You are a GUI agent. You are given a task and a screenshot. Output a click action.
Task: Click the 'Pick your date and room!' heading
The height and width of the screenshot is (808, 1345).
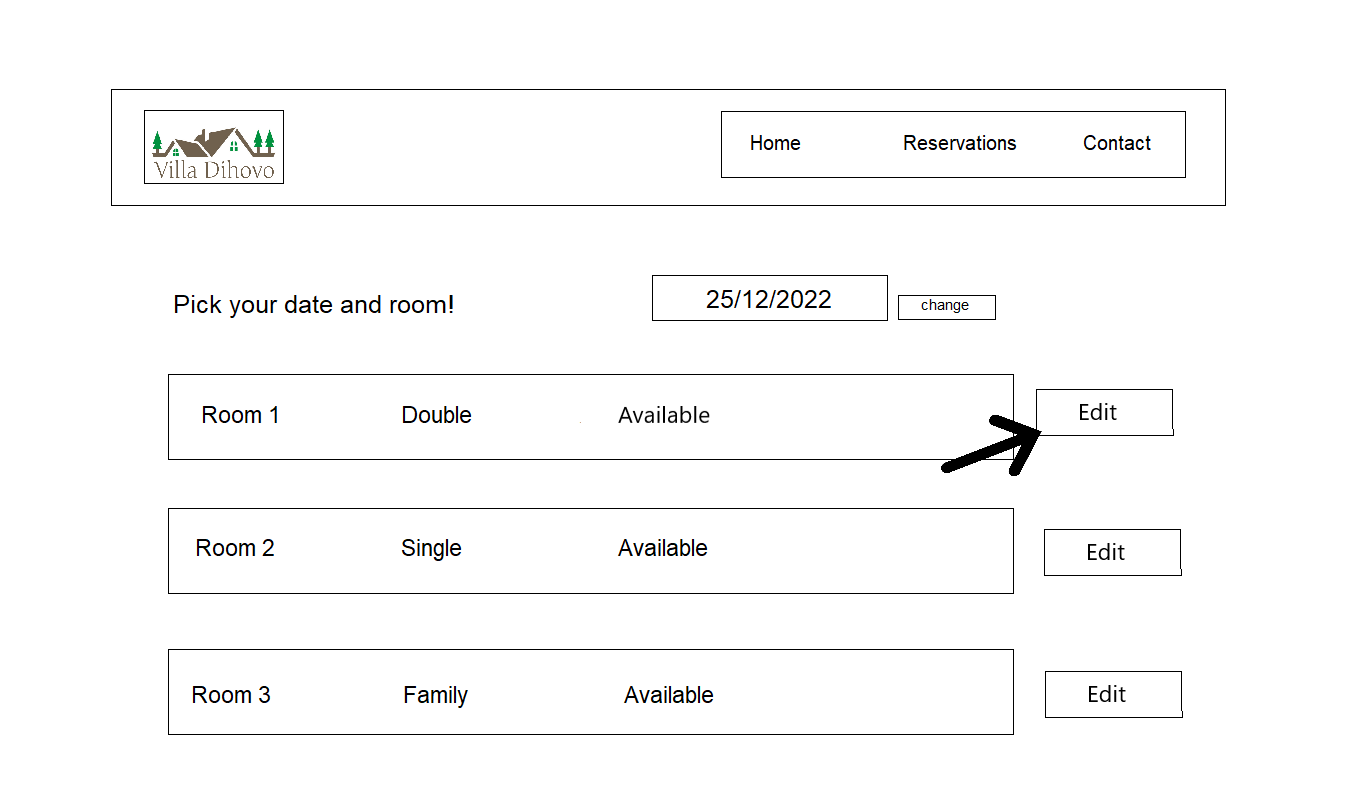pos(314,305)
